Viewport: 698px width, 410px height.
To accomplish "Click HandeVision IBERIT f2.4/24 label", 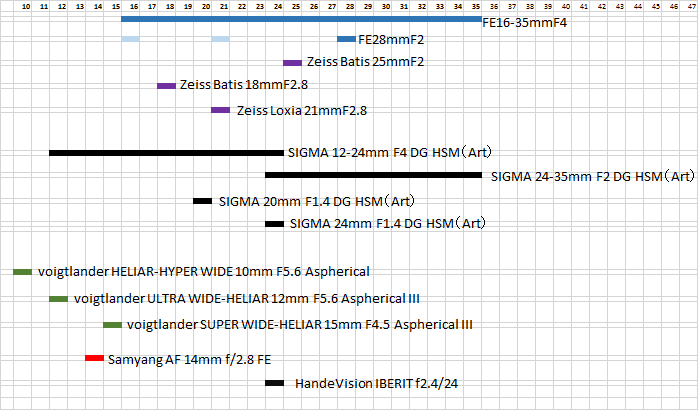I will click(377, 383).
